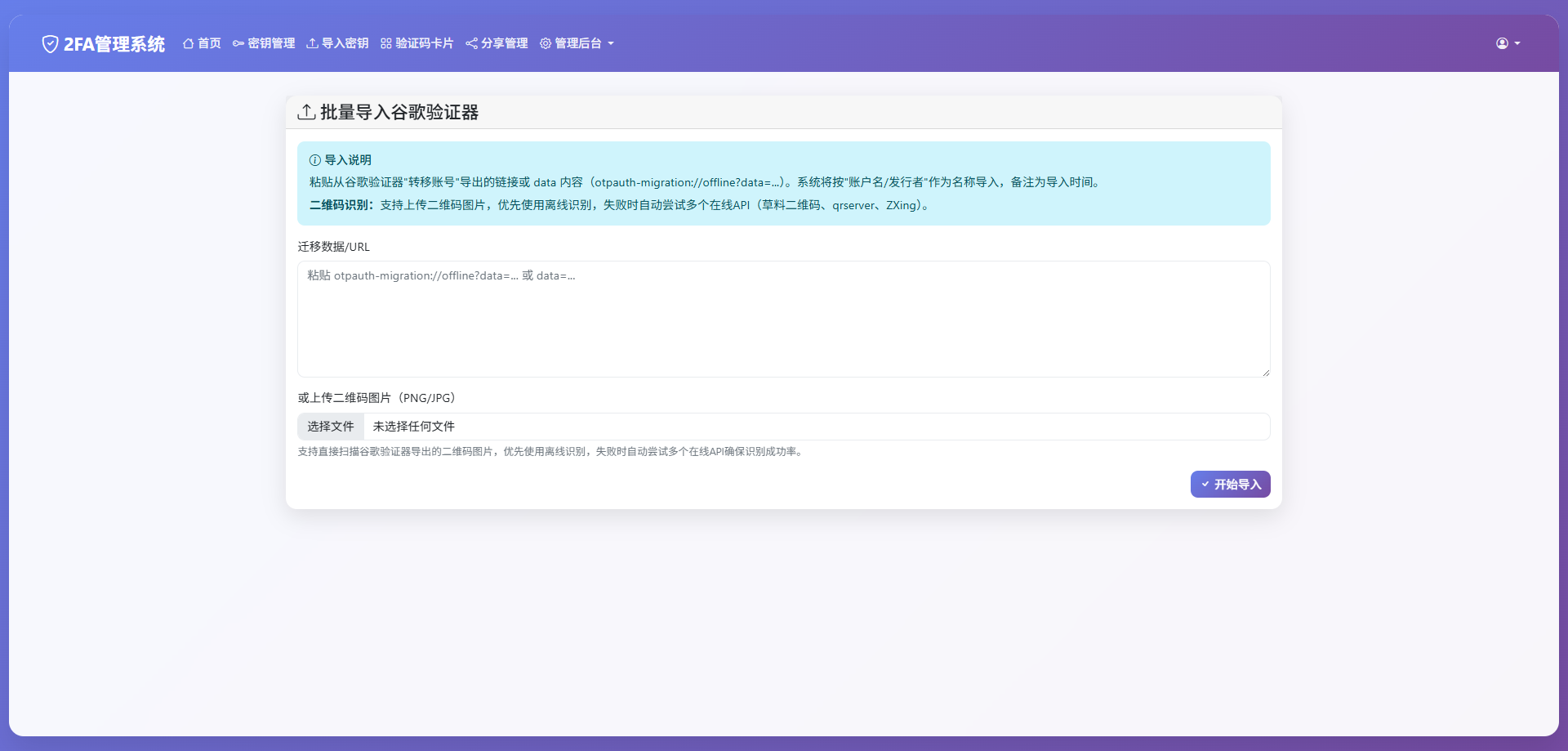Navigate to 分享管理 page
1568x751 pixels.
click(x=496, y=43)
